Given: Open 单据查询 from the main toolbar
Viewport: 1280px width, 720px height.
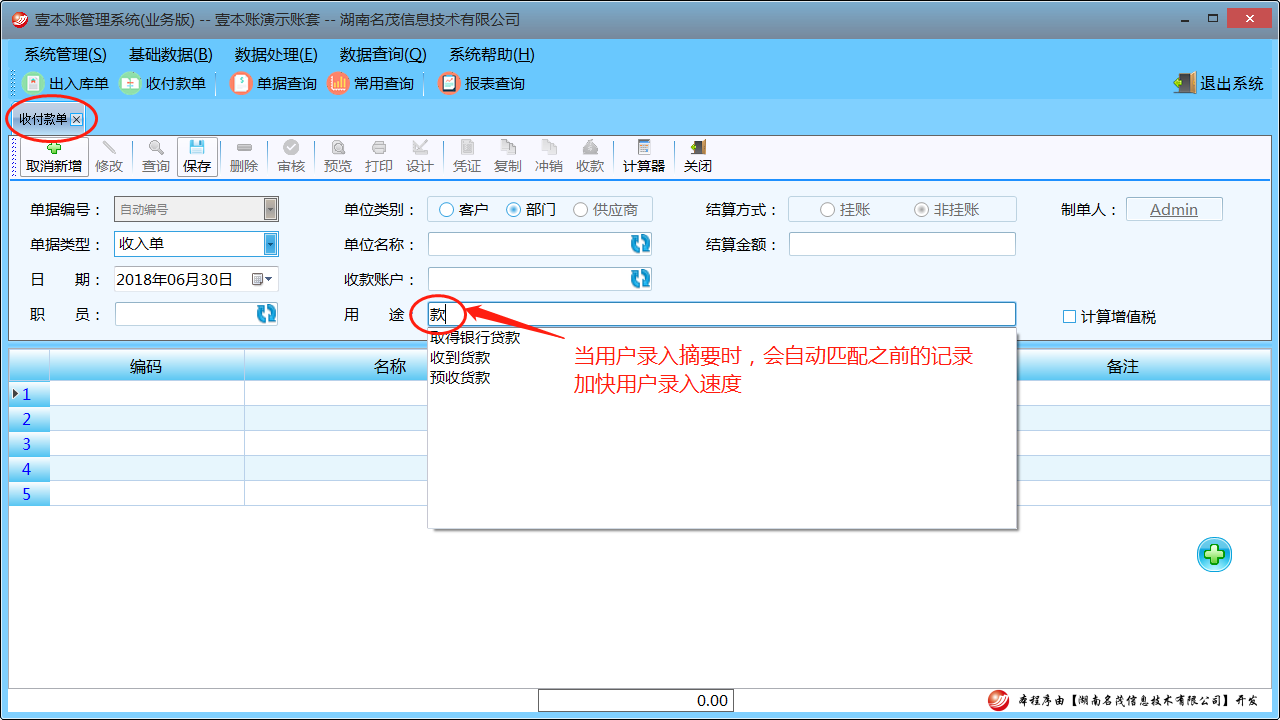Looking at the screenshot, I should 274,84.
